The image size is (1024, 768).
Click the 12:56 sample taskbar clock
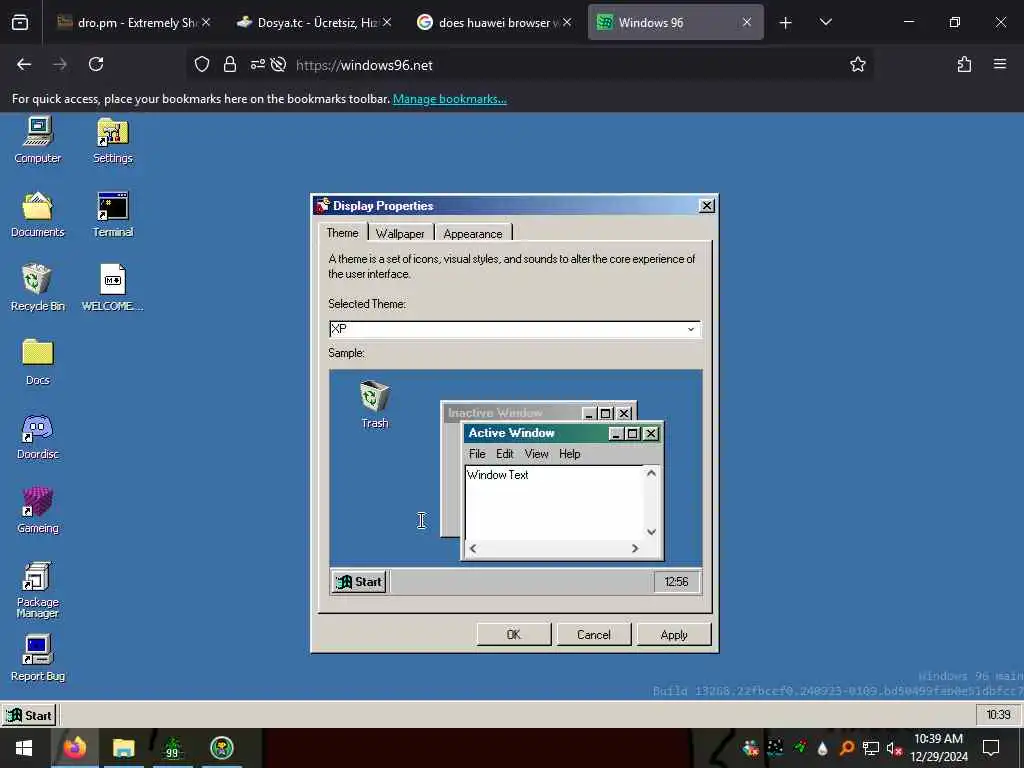676,582
